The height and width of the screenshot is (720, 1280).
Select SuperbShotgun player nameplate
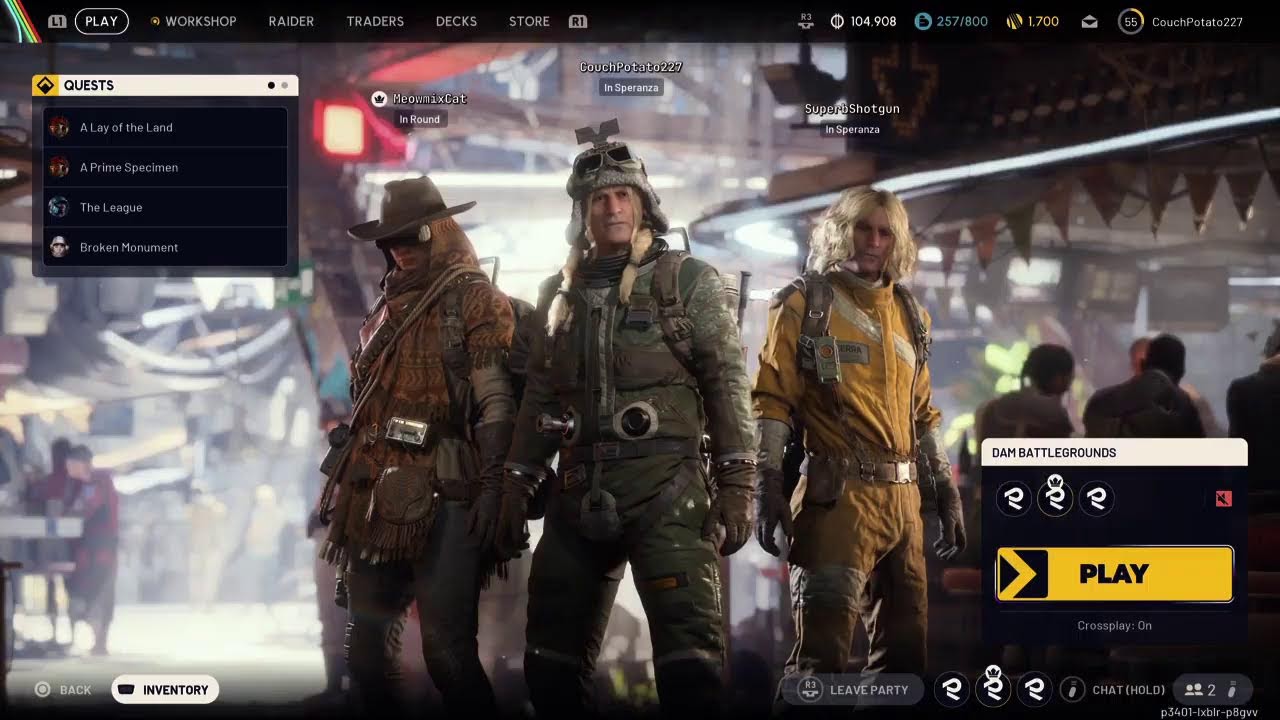852,109
